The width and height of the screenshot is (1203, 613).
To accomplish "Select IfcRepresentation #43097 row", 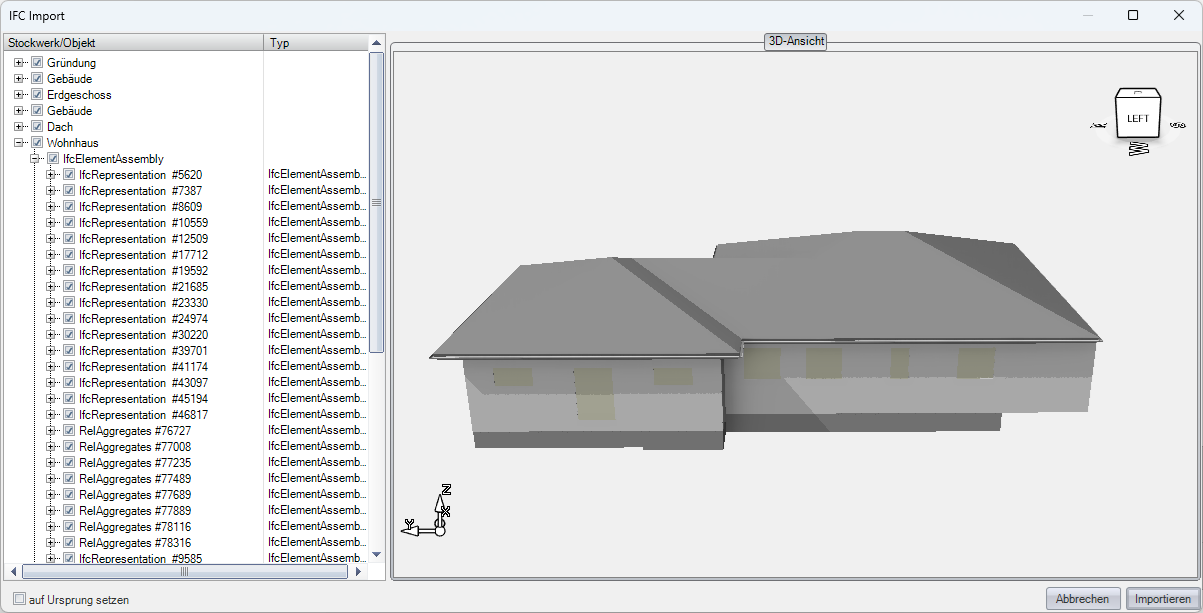I will click(144, 383).
